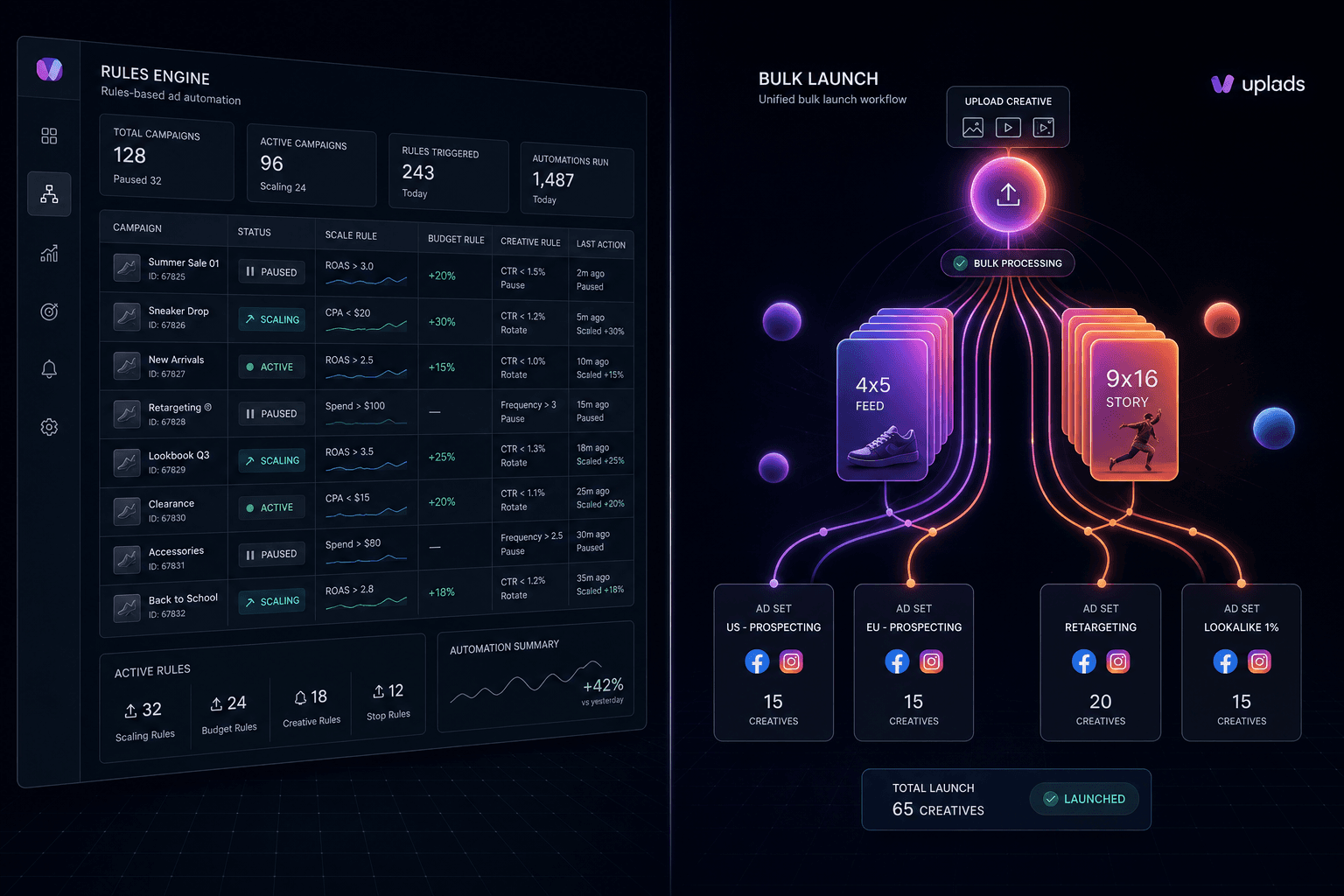This screenshot has height=896, width=1344.
Task: Click the '65 CREATIVES' total launch text
Action: (x=938, y=810)
